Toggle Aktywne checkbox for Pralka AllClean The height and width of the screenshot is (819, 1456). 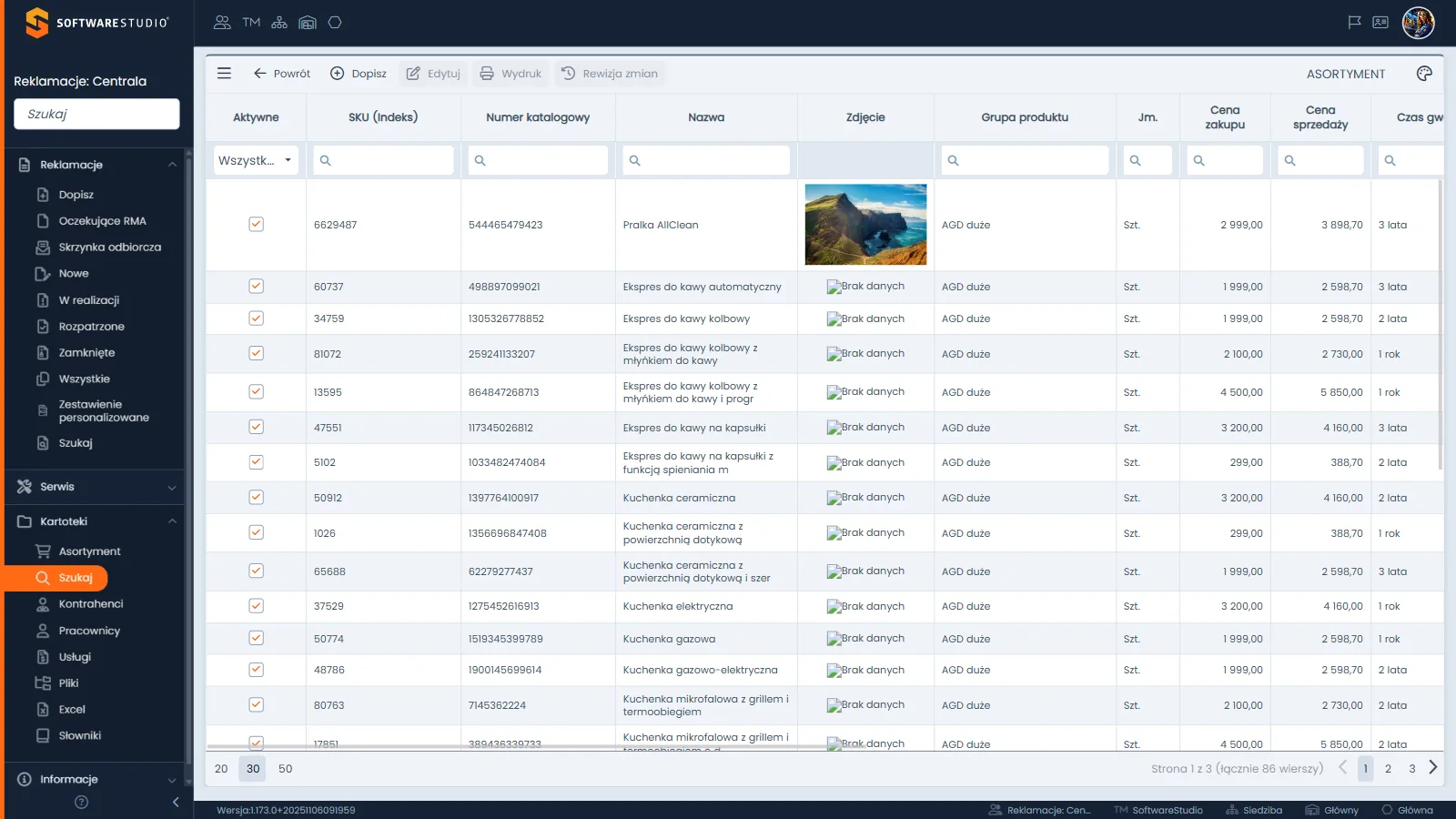click(x=257, y=225)
